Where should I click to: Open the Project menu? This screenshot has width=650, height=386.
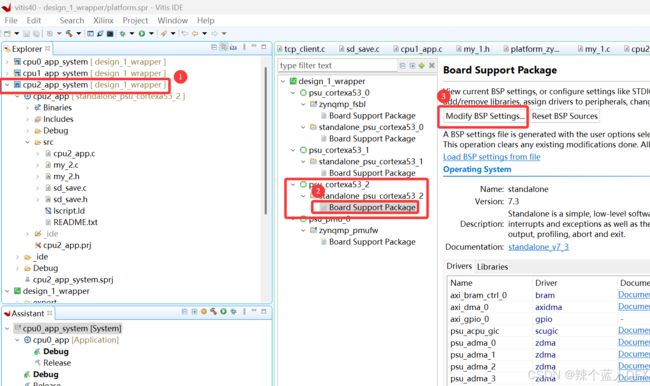(135, 21)
